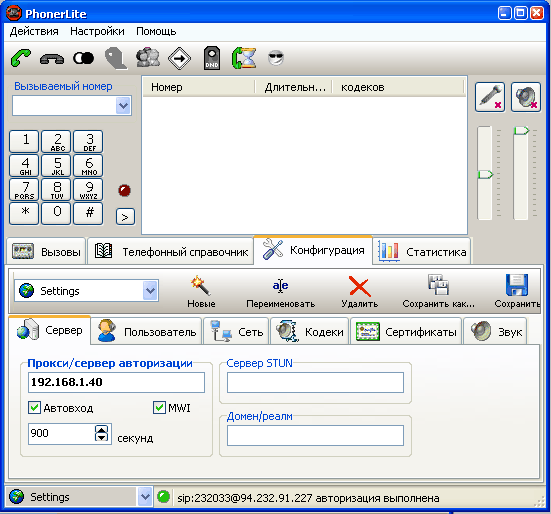Image resolution: width=551 pixels, height=514 pixels.
Task: Switch to the Вызовы tab
Action: point(46,252)
